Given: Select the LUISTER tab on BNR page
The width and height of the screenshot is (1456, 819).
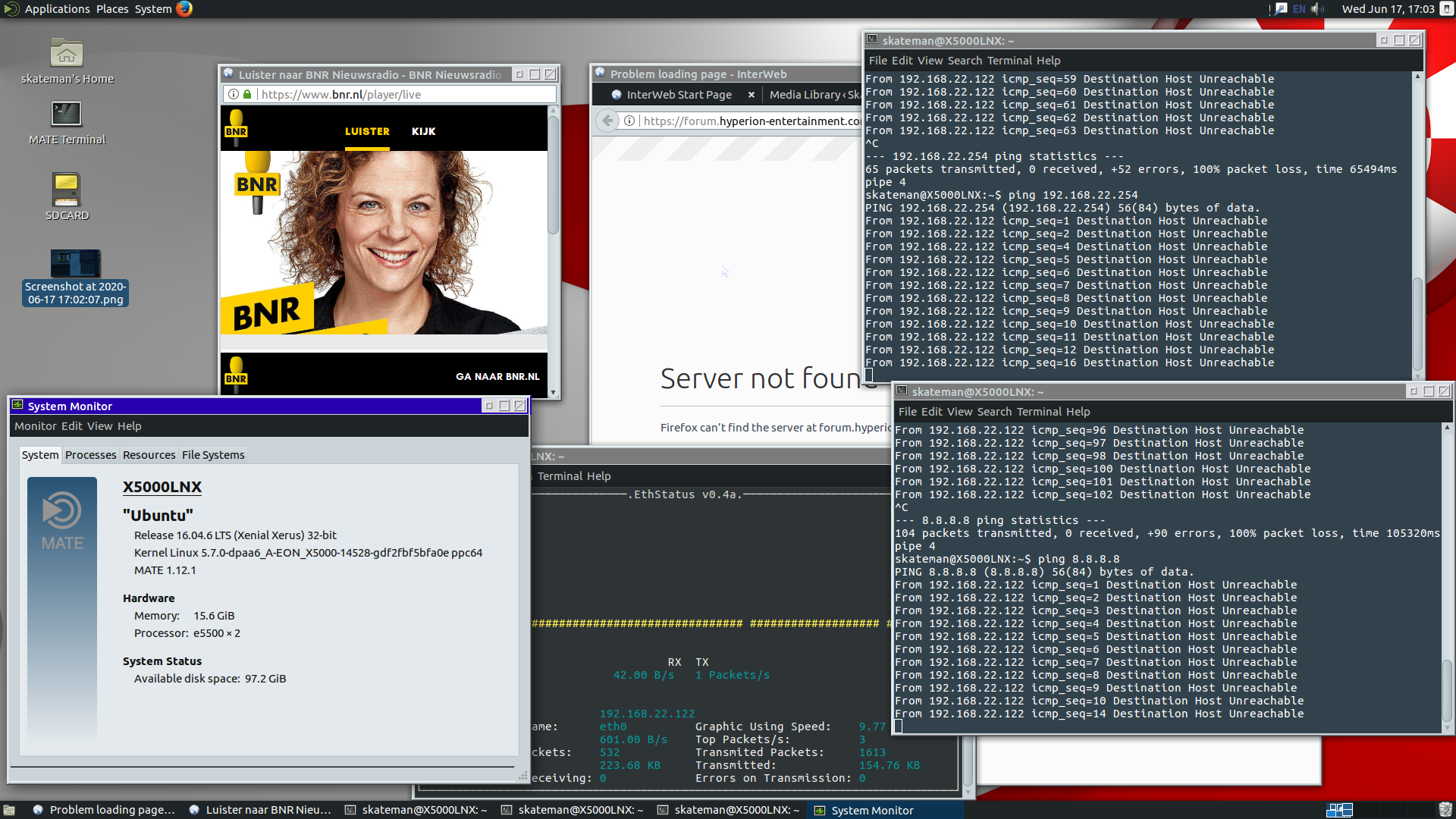Looking at the screenshot, I should click(367, 131).
